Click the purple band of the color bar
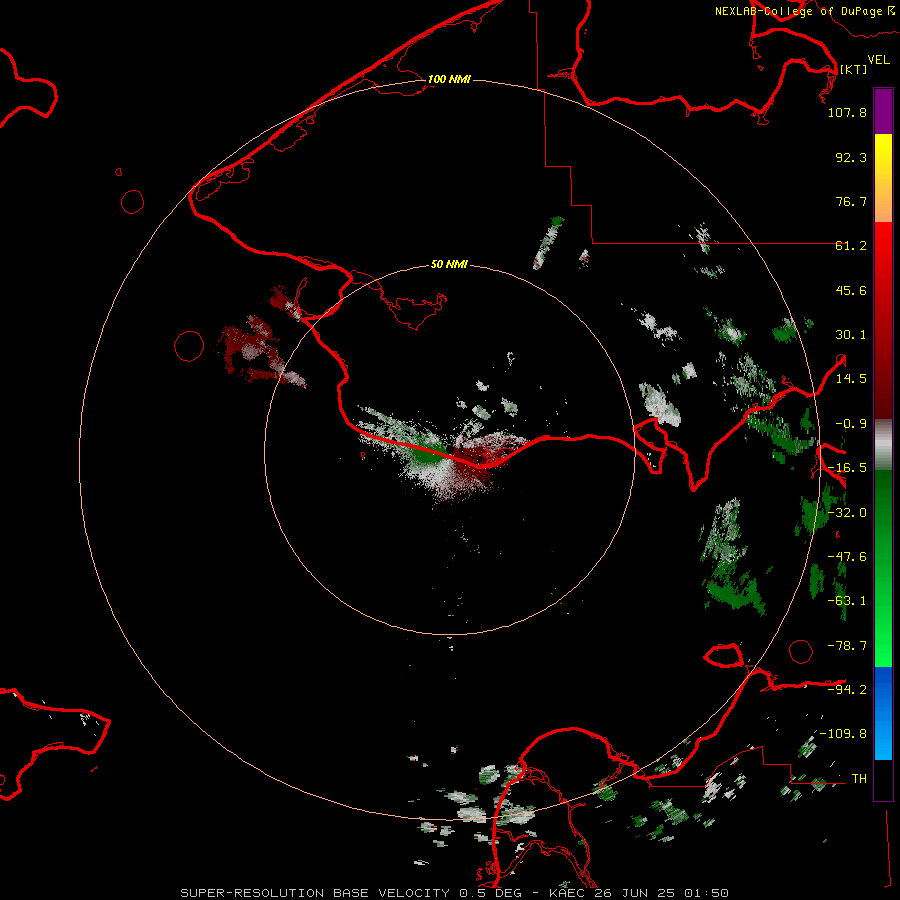This screenshot has width=900, height=900. click(883, 112)
